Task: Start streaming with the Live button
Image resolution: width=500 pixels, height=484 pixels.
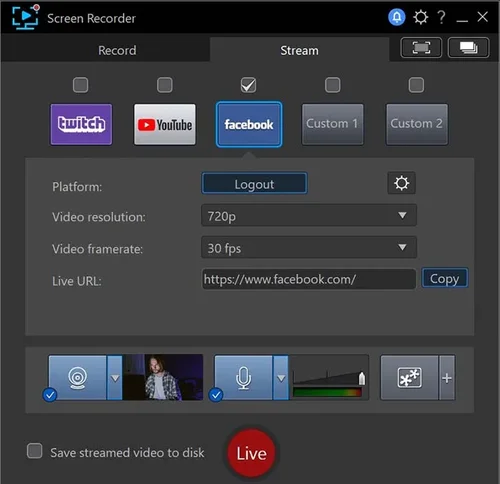Action: 252,453
